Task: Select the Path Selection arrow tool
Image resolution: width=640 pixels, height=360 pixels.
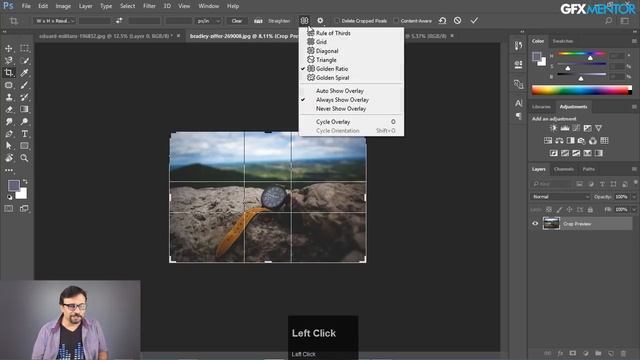Action: pos(9,146)
